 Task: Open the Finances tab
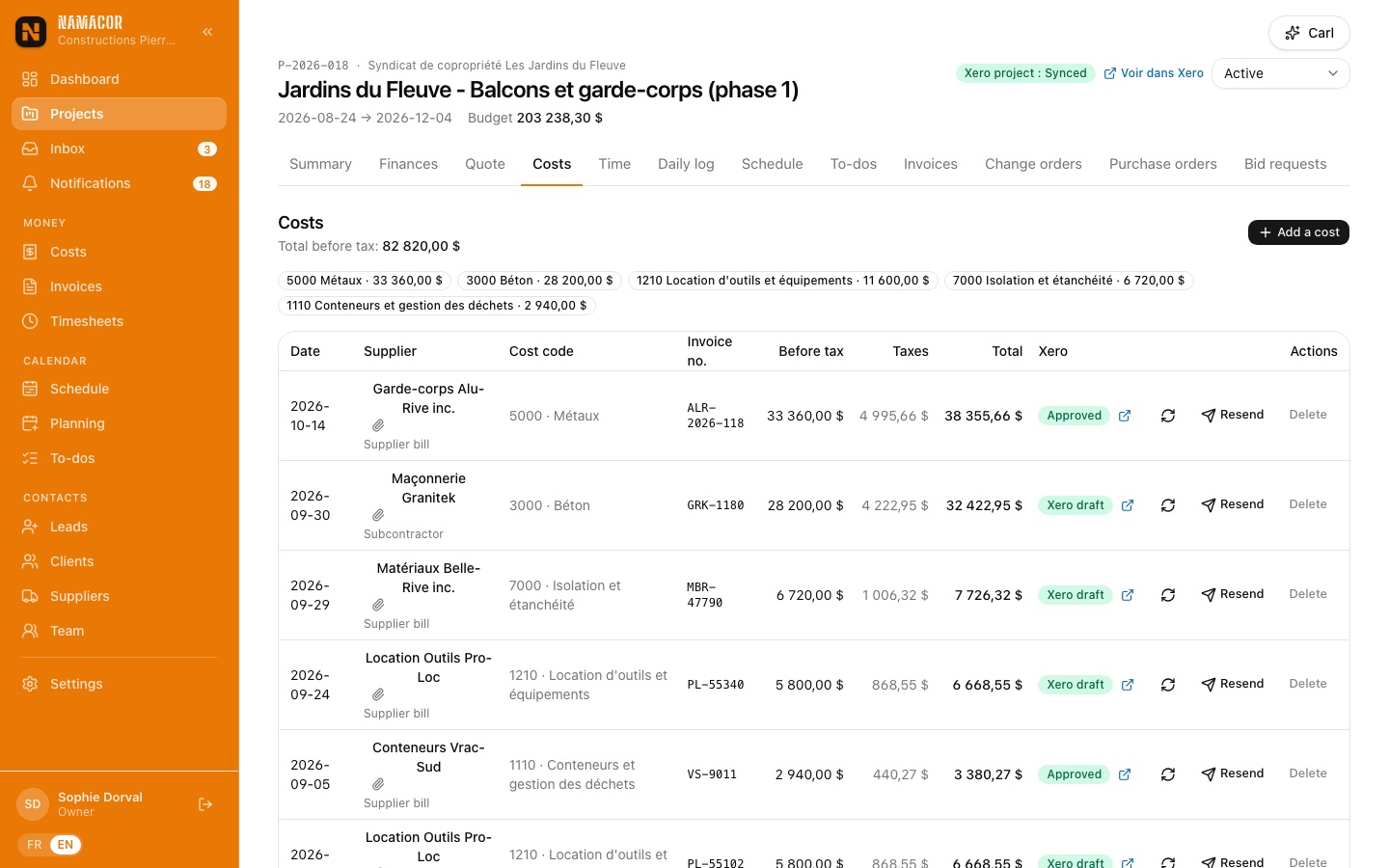click(x=408, y=164)
